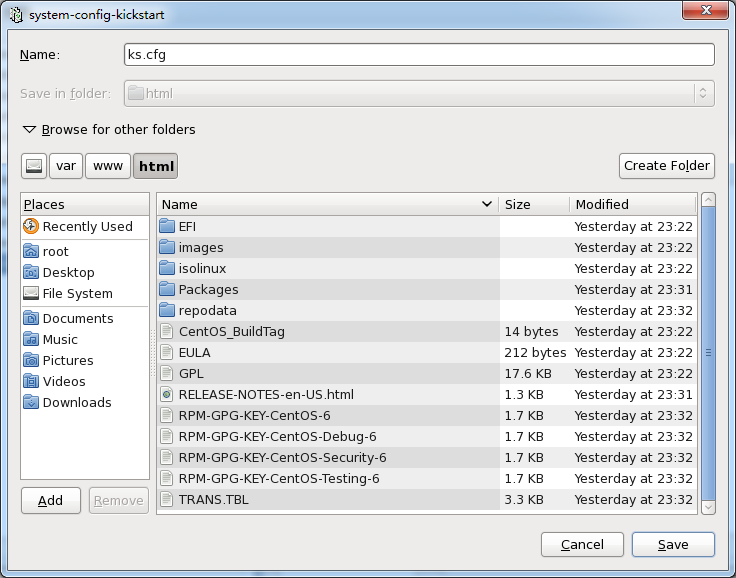Click the Create Folder button
This screenshot has height=578, width=736.
pos(667,166)
